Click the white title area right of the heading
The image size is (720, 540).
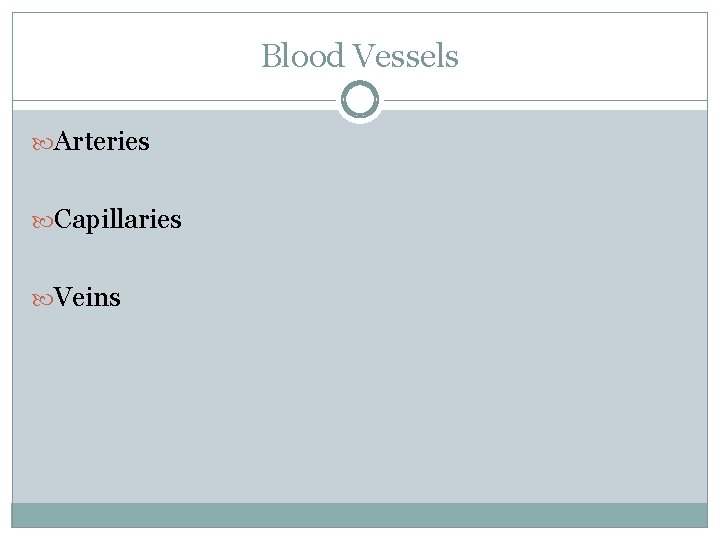(x=590, y=56)
